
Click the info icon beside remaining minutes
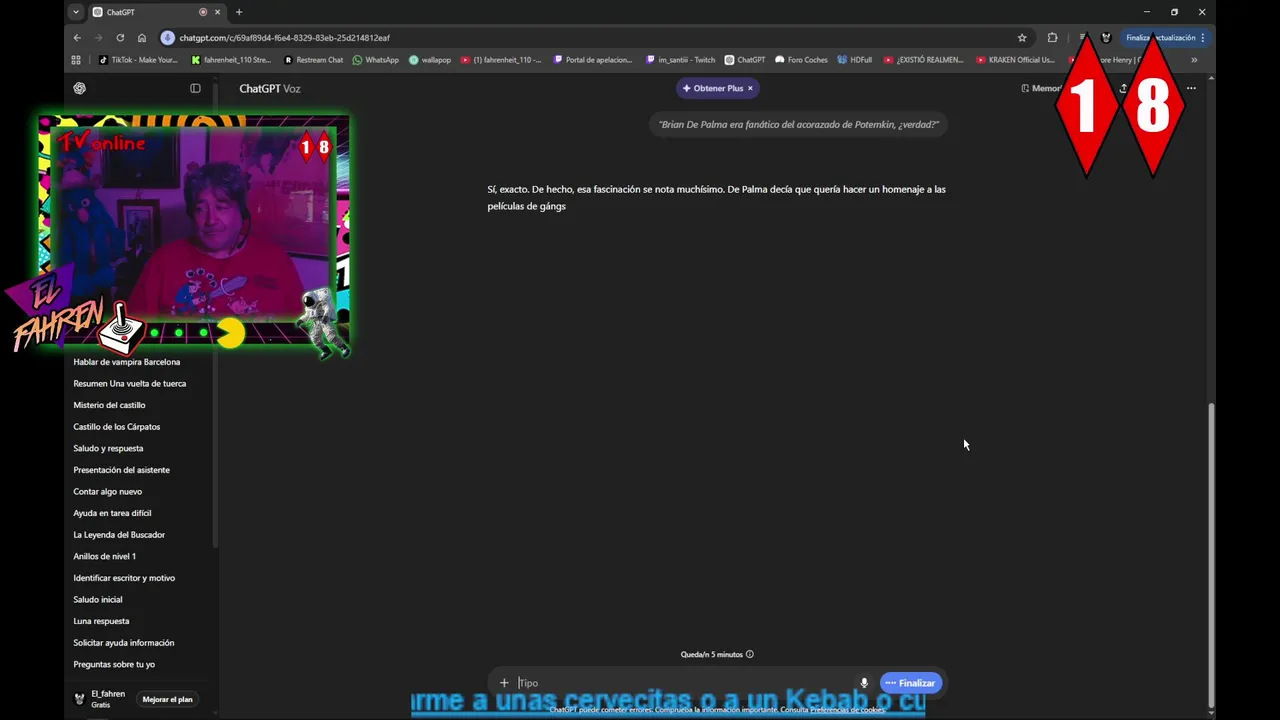[x=750, y=654]
